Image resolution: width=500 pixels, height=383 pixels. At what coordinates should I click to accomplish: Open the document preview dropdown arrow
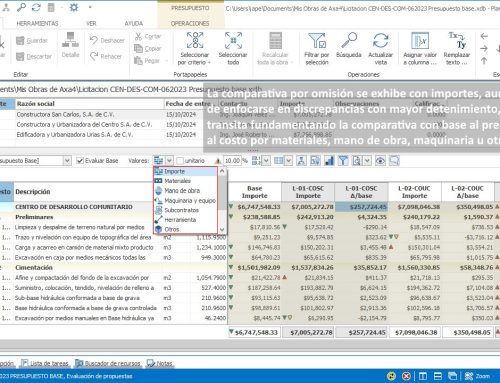(367, 161)
